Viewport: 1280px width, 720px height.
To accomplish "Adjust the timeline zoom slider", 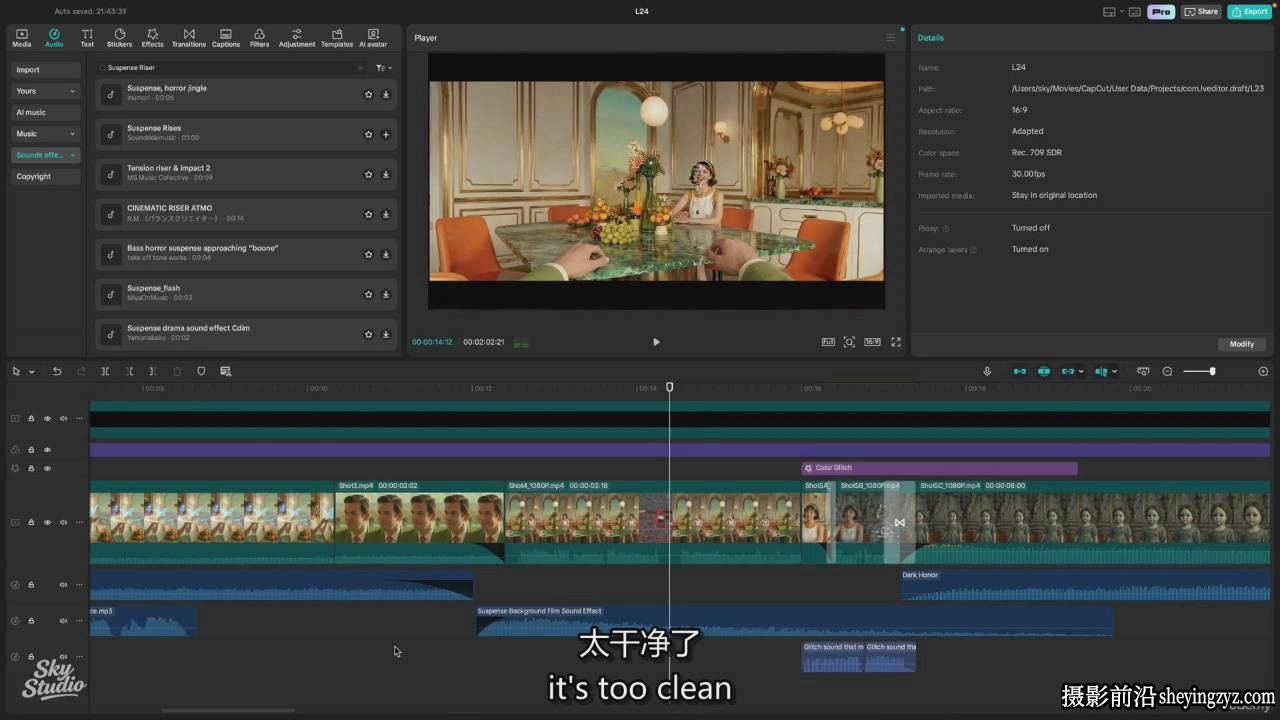I will coord(1200,371).
